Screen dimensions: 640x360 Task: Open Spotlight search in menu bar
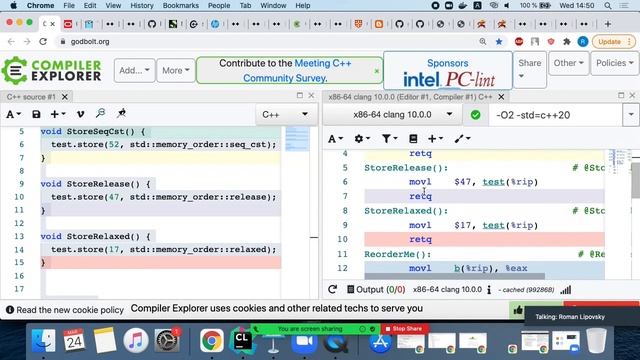coord(608,6)
